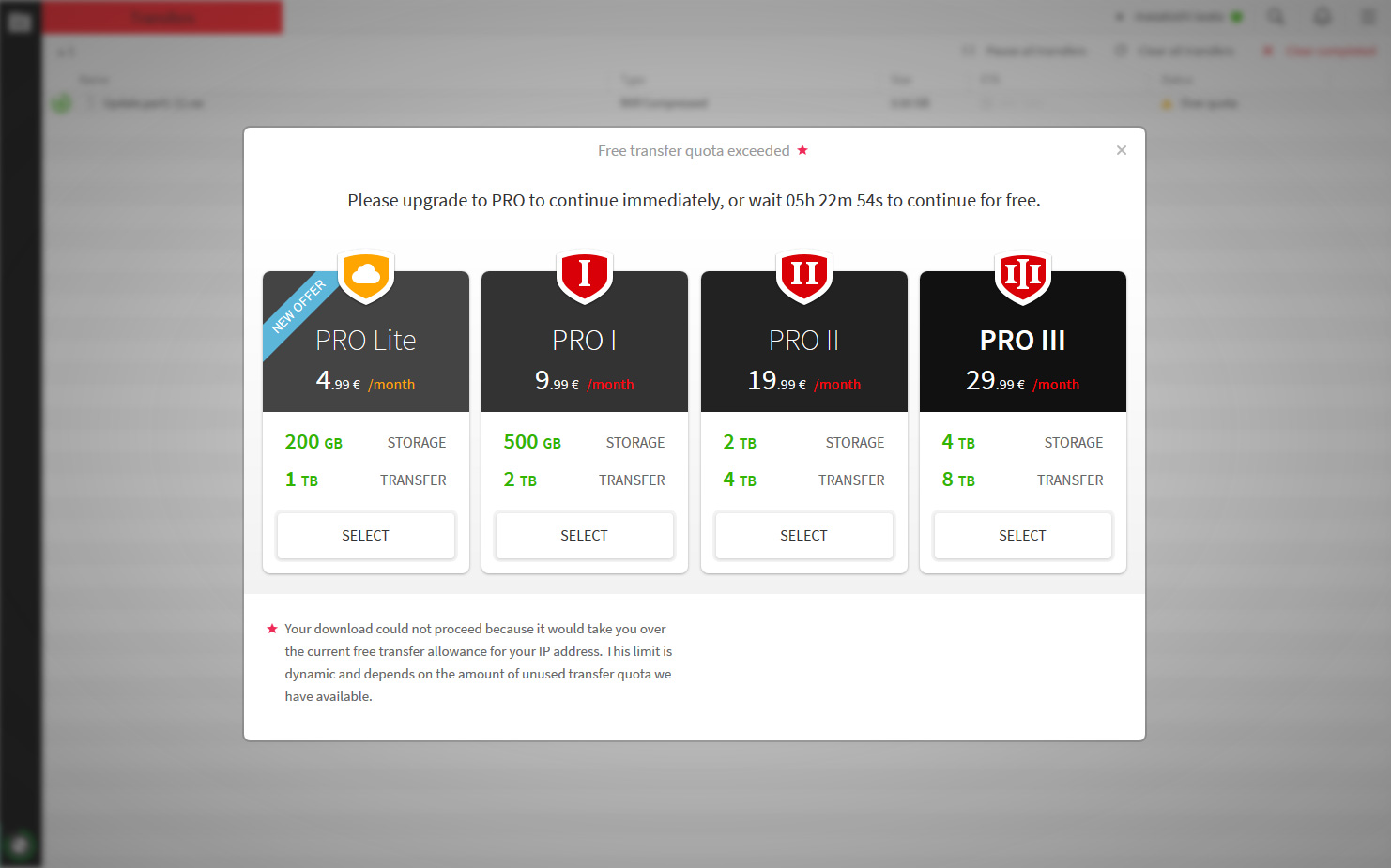Select the PRO II plan
The width and height of the screenshot is (1391, 868).
coord(804,535)
